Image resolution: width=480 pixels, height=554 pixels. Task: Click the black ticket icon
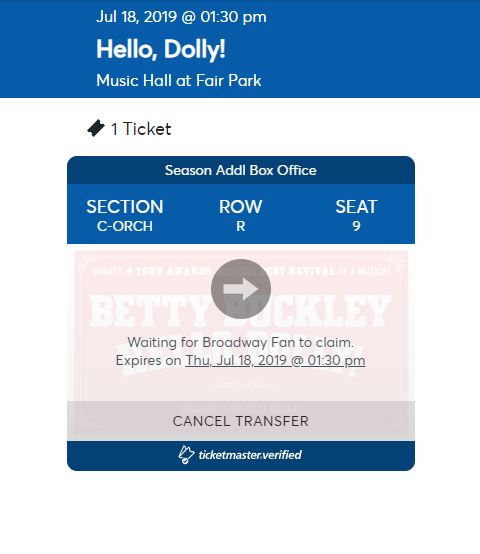click(96, 128)
